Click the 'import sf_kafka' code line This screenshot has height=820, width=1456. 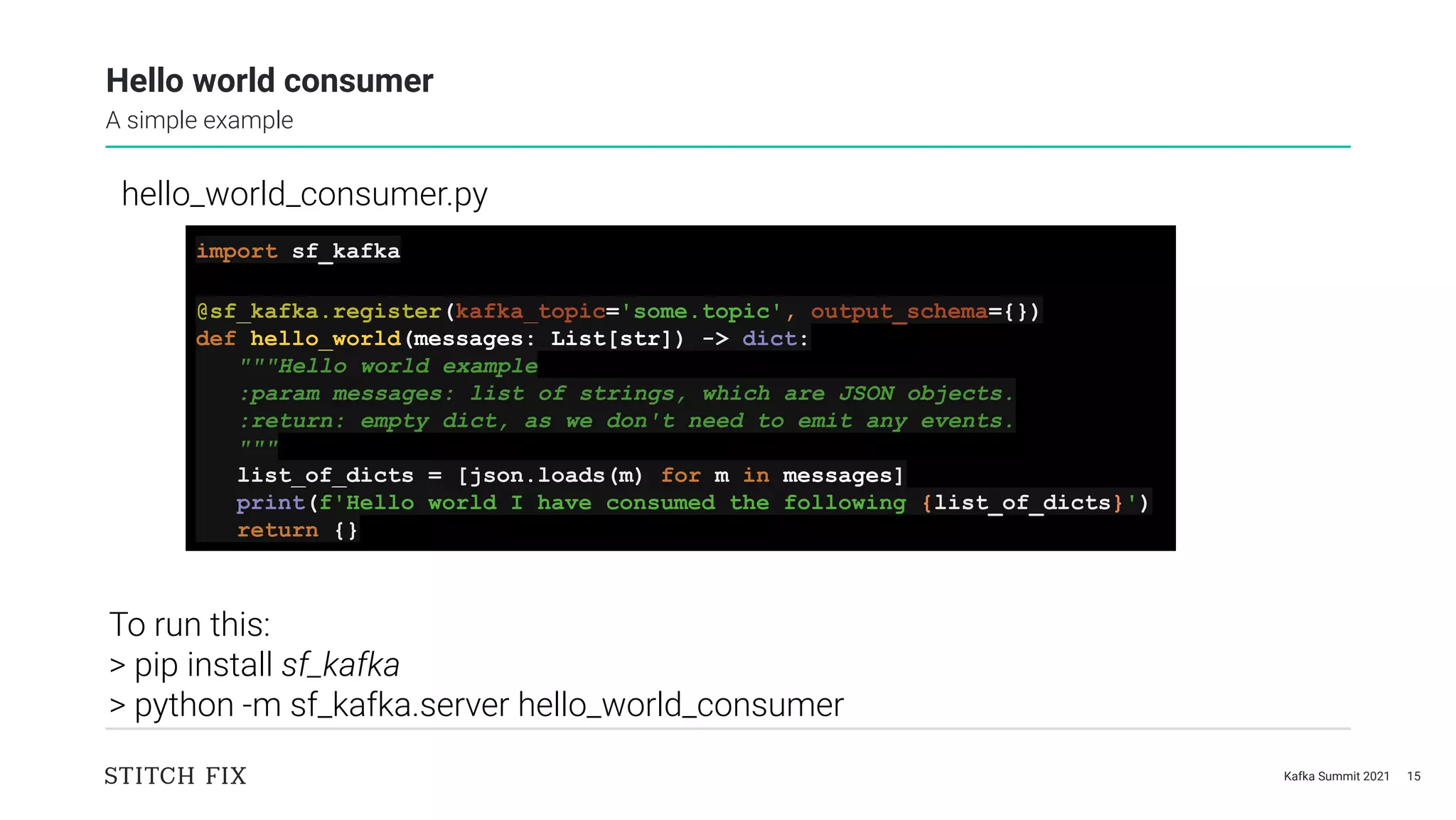[298, 251]
